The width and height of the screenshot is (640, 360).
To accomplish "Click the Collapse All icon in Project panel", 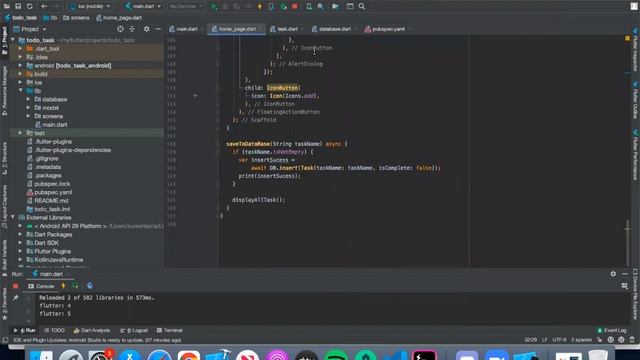I will (x=132, y=29).
